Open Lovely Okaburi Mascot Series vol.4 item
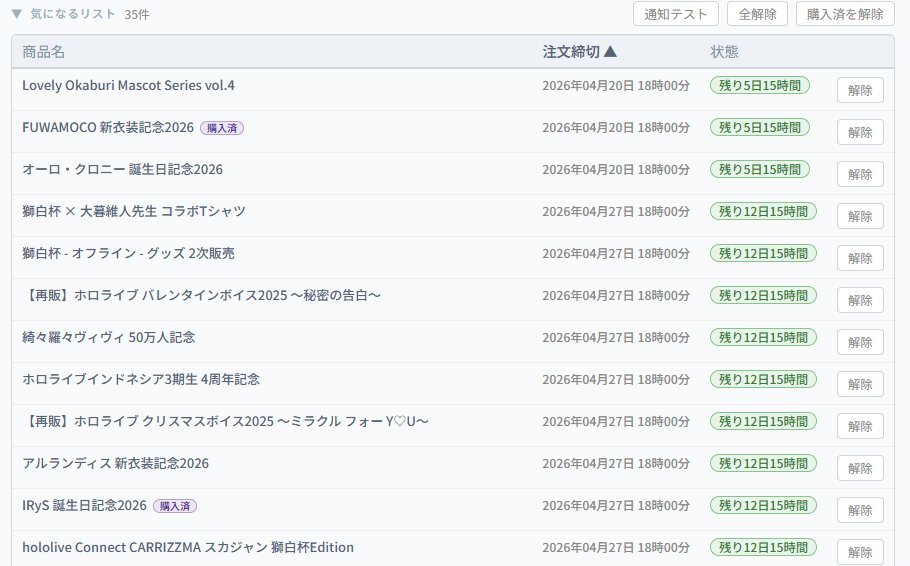910x566 pixels. [x=128, y=85]
